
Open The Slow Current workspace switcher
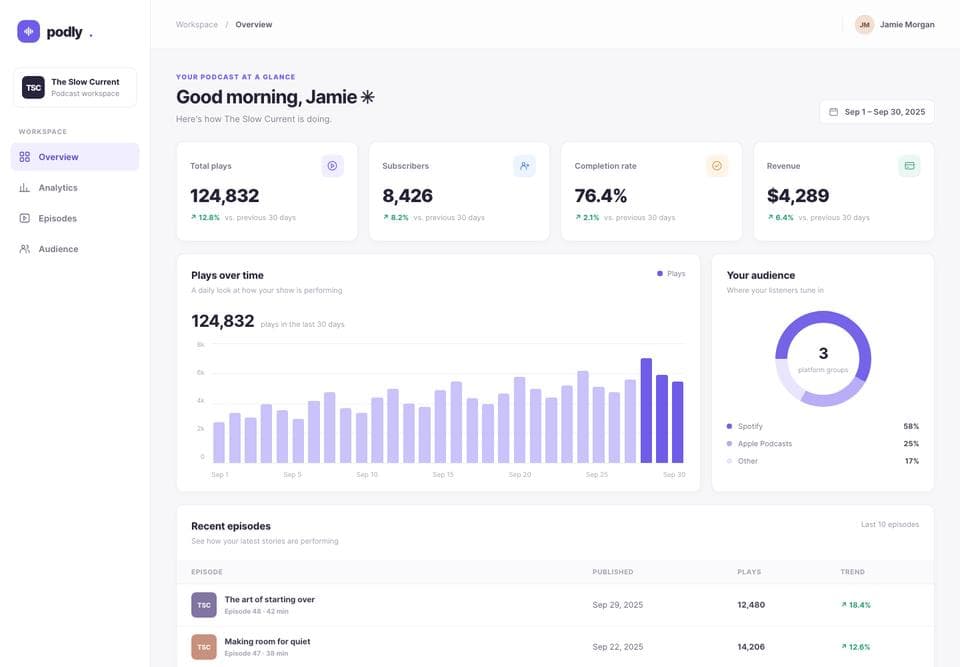[x=75, y=88]
